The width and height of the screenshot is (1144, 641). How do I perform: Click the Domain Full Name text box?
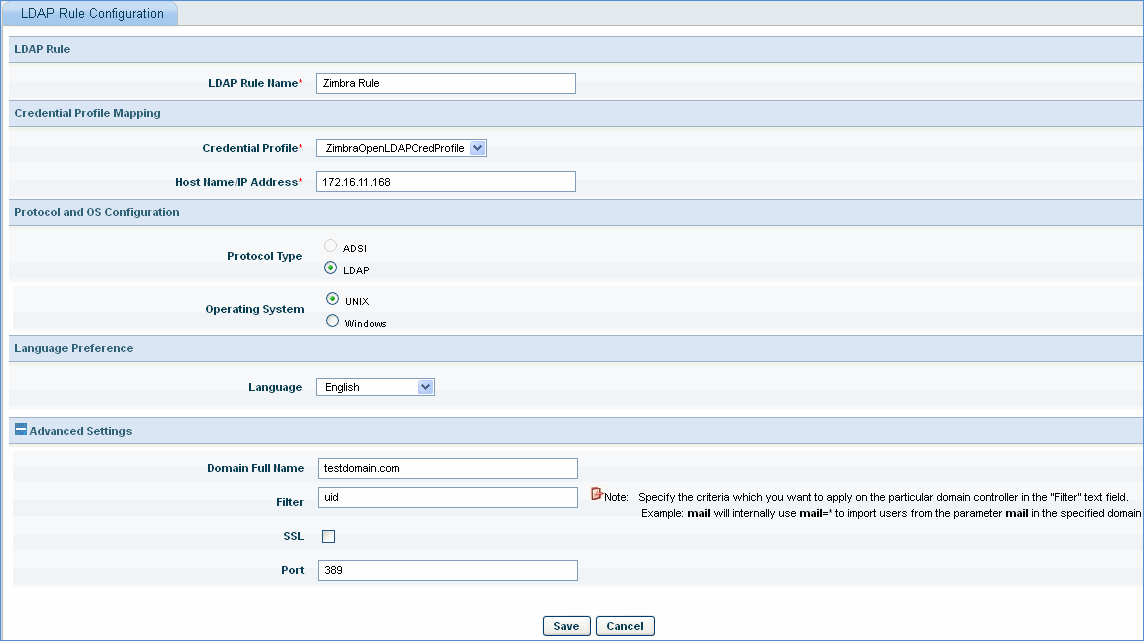(x=447, y=468)
